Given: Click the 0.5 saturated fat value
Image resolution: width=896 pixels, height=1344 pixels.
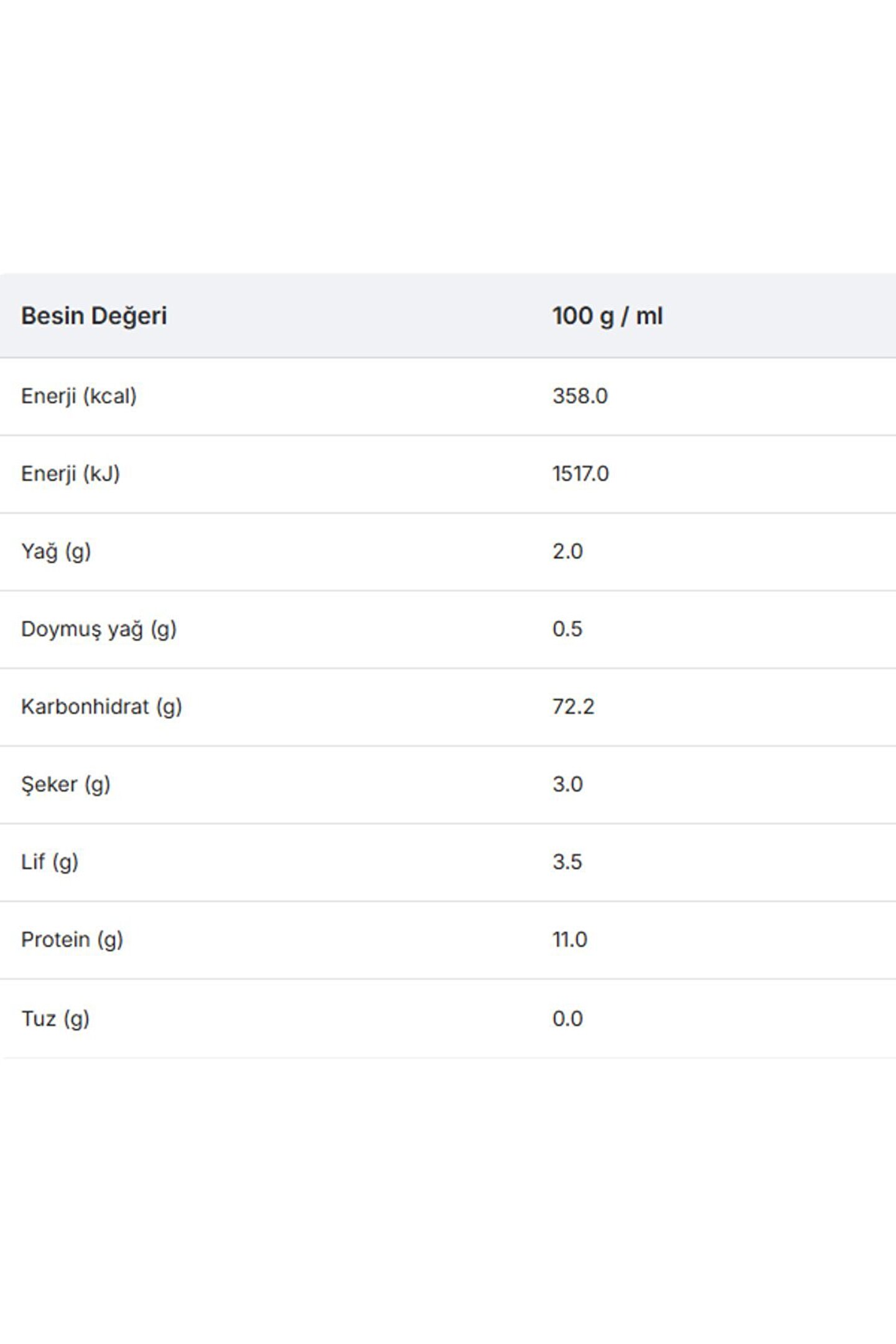Looking at the screenshot, I should 567,630.
